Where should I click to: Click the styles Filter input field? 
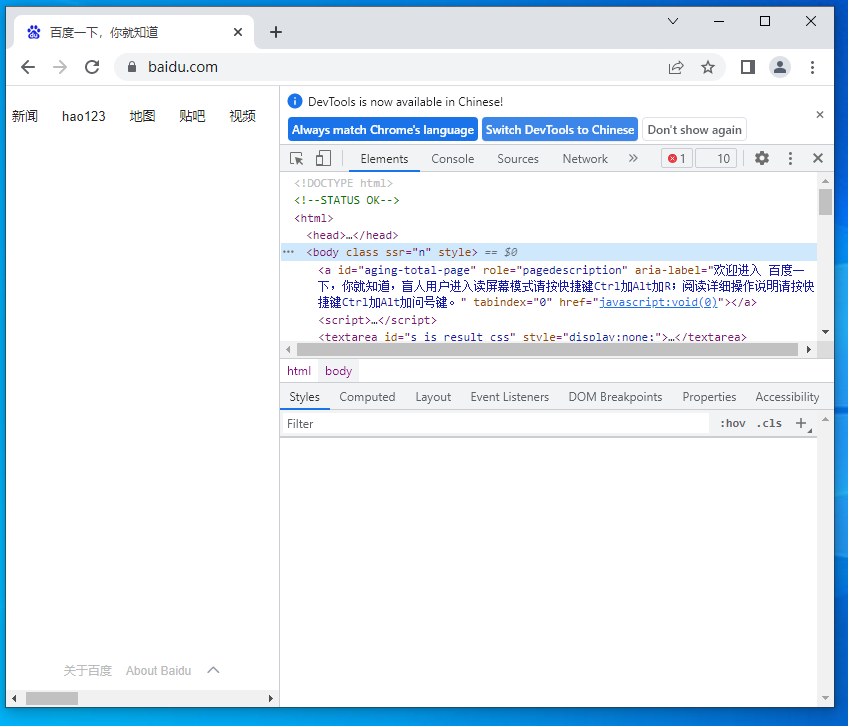(495, 424)
